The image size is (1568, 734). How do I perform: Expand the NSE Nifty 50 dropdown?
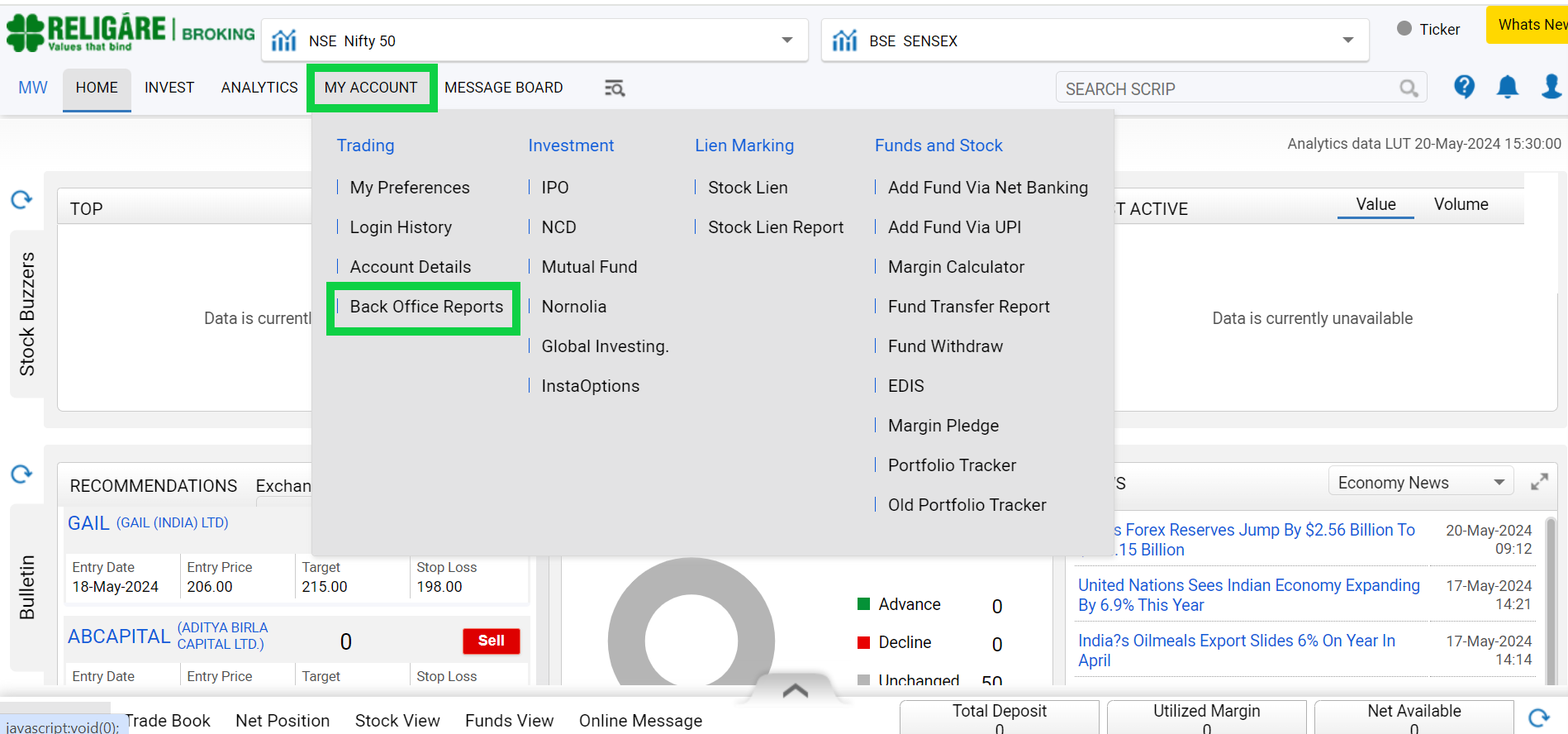point(786,41)
